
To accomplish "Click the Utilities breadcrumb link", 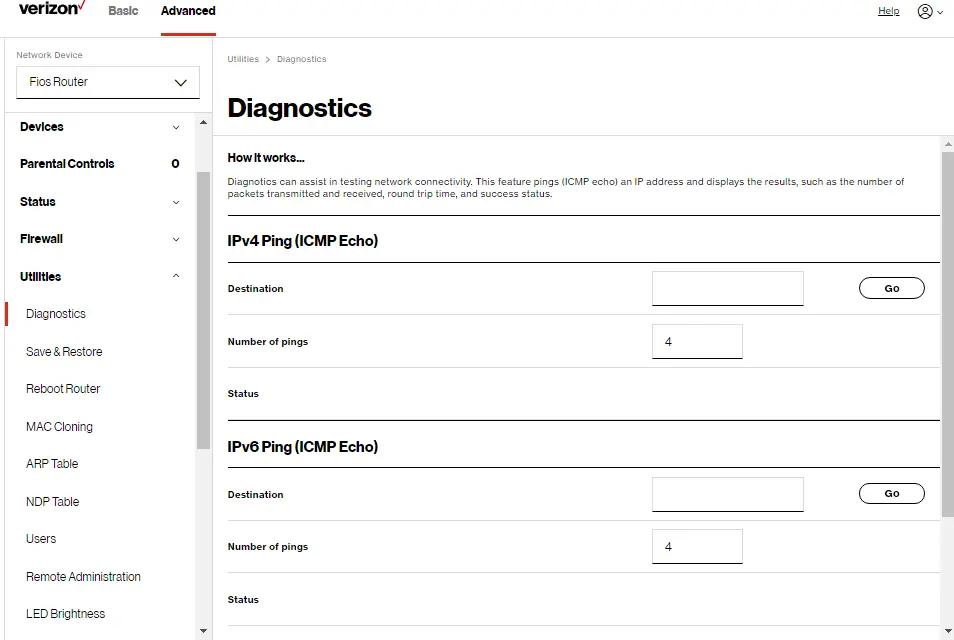I will (x=242, y=59).
